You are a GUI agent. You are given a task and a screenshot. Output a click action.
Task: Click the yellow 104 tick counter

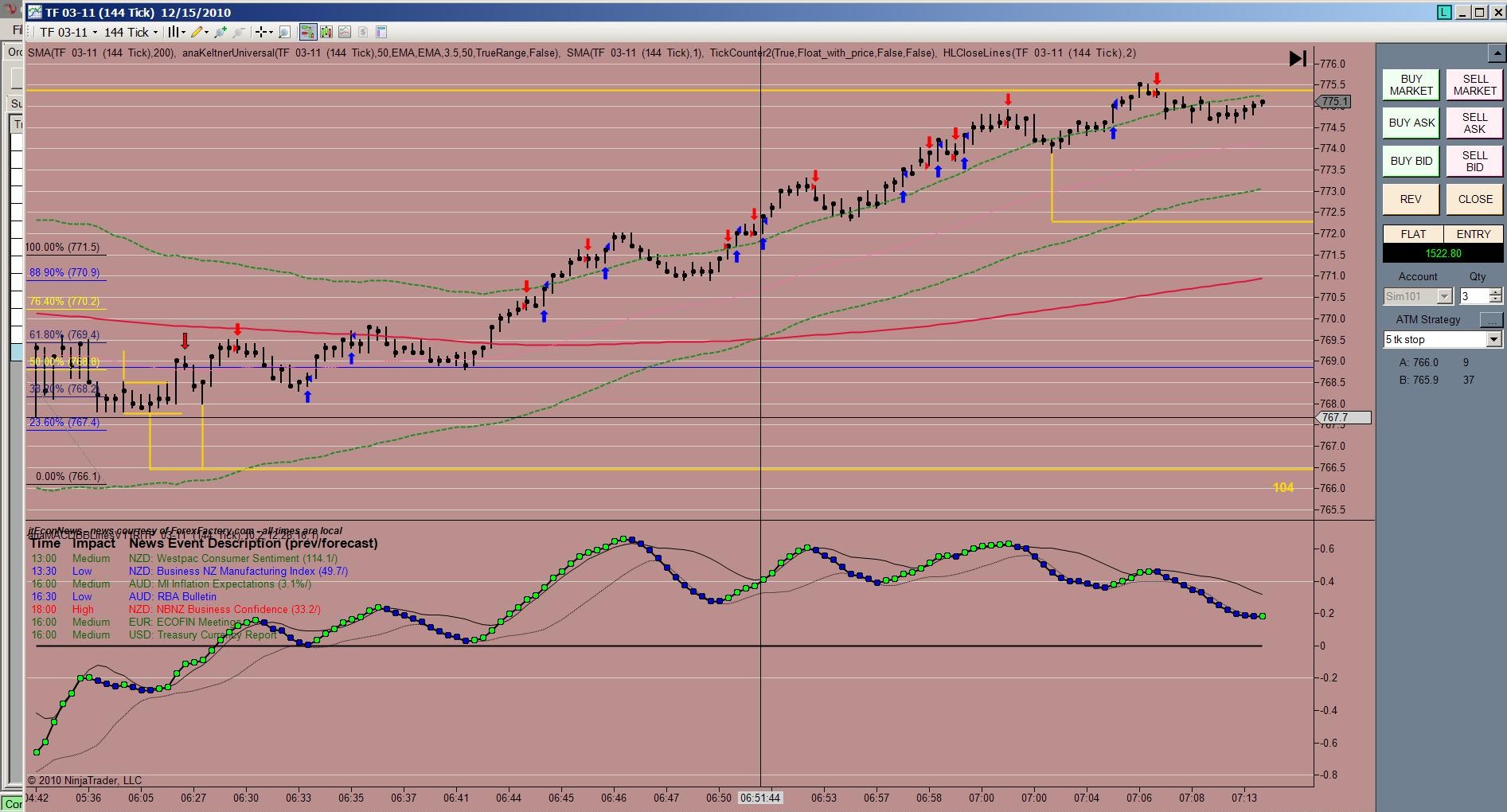(1283, 488)
